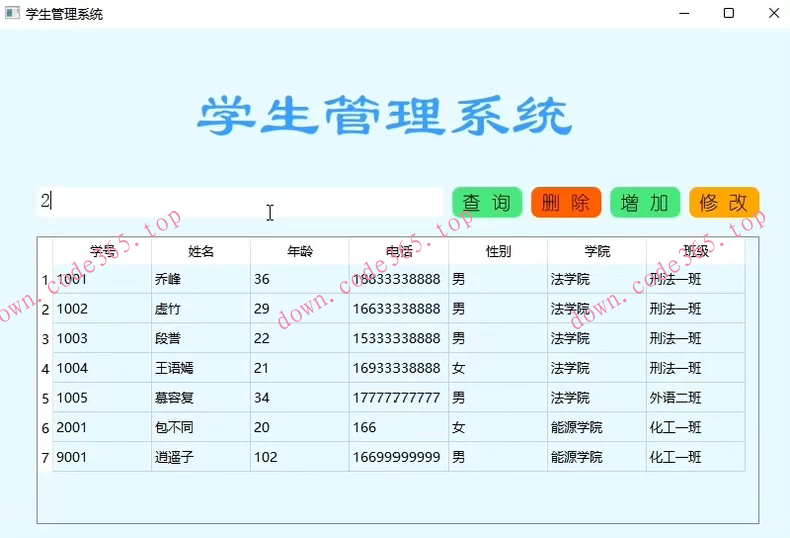
Task: Click the 学号 column header
Action: point(102,251)
